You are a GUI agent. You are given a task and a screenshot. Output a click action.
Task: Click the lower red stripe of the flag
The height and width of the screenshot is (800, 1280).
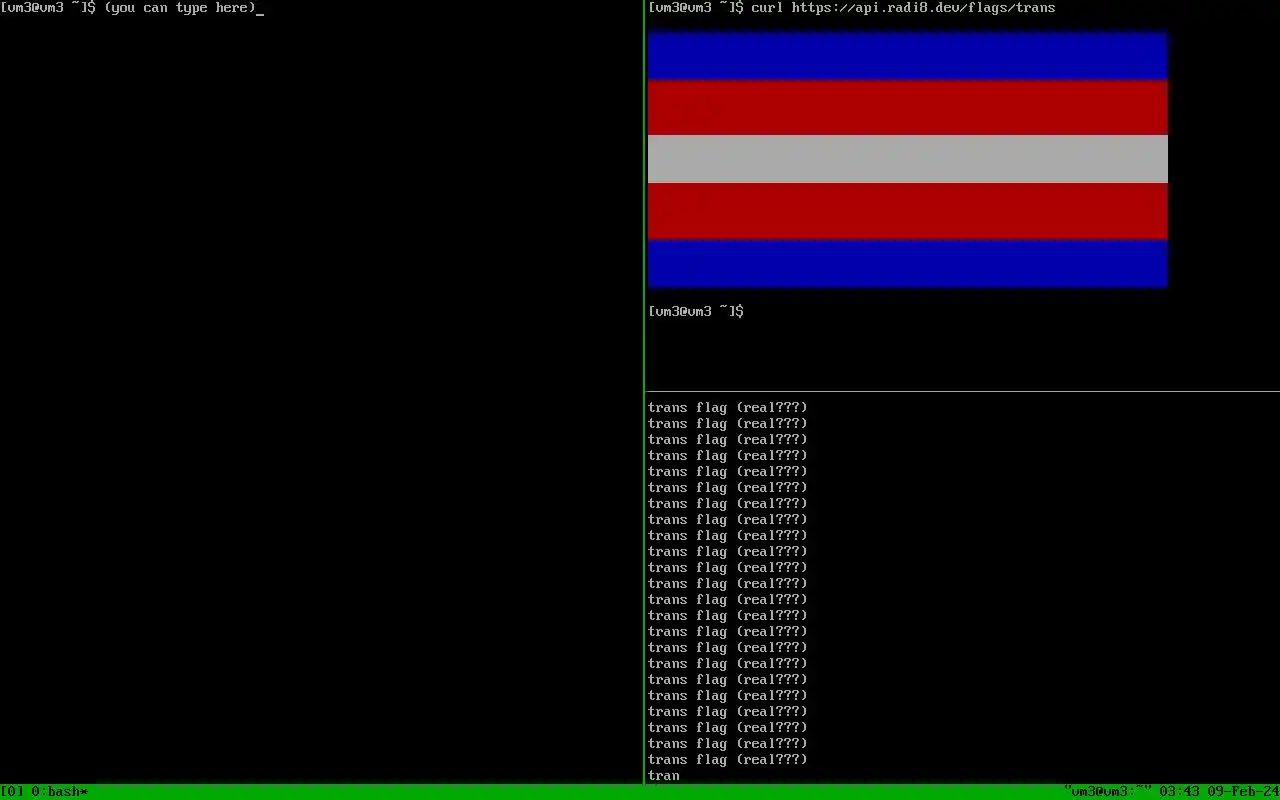pyautogui.click(x=908, y=211)
